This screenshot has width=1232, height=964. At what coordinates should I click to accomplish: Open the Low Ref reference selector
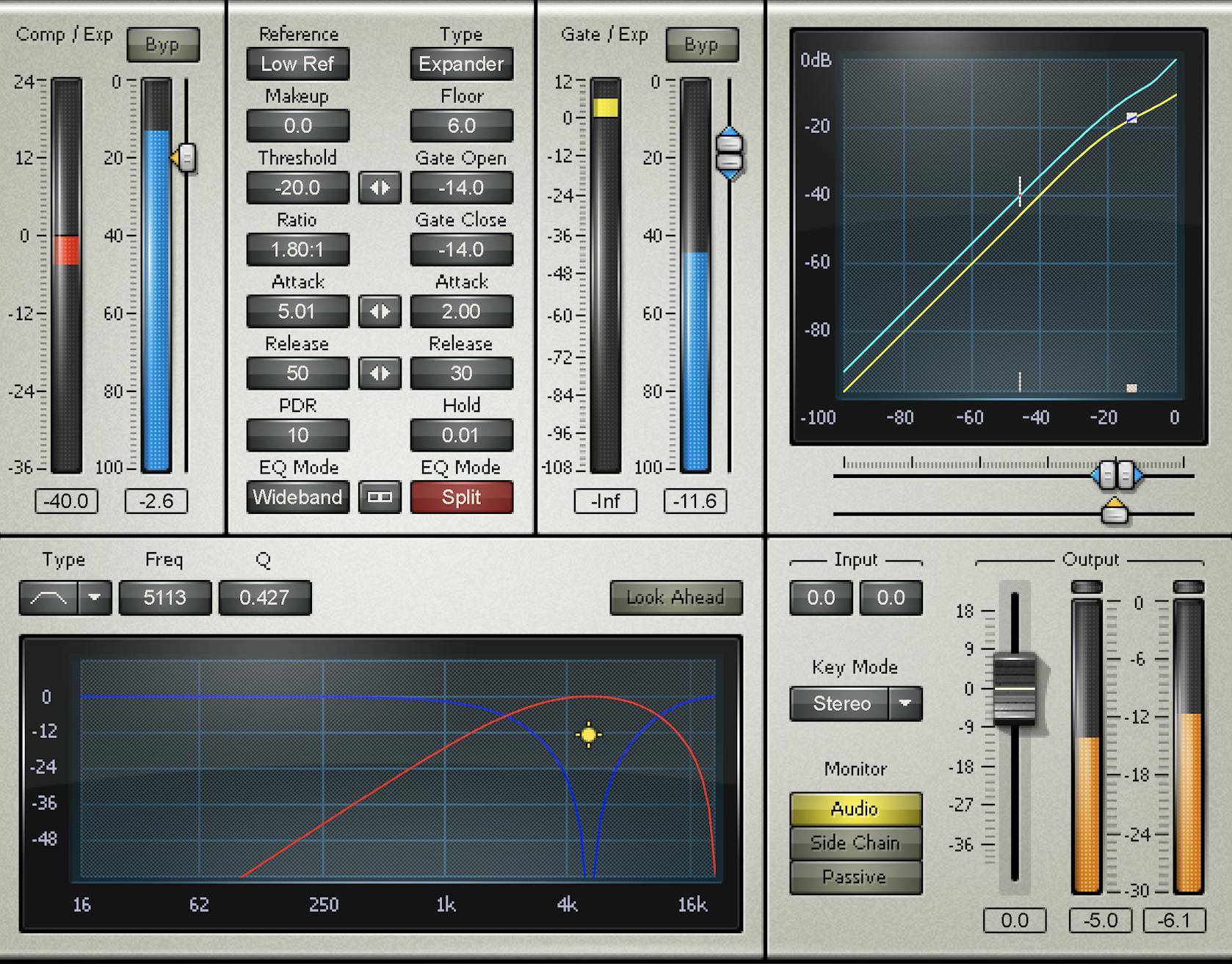tap(297, 65)
